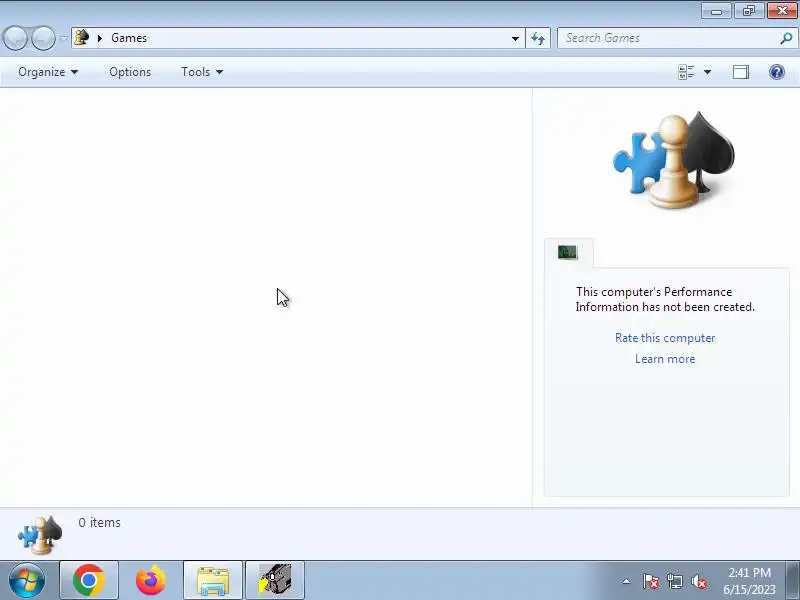This screenshot has width=800, height=600.
Task: Open the Tools menu
Action: coord(202,72)
